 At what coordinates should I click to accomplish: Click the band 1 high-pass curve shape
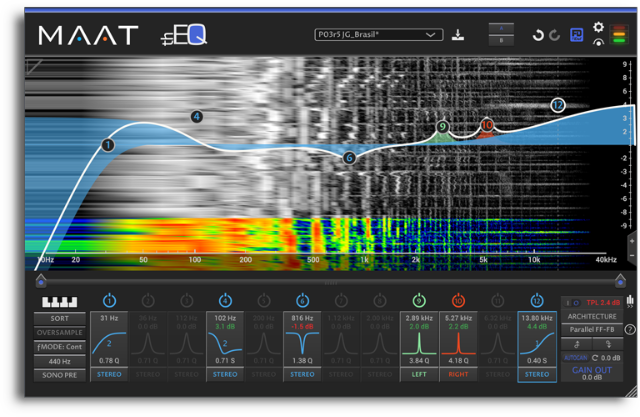click(x=109, y=343)
